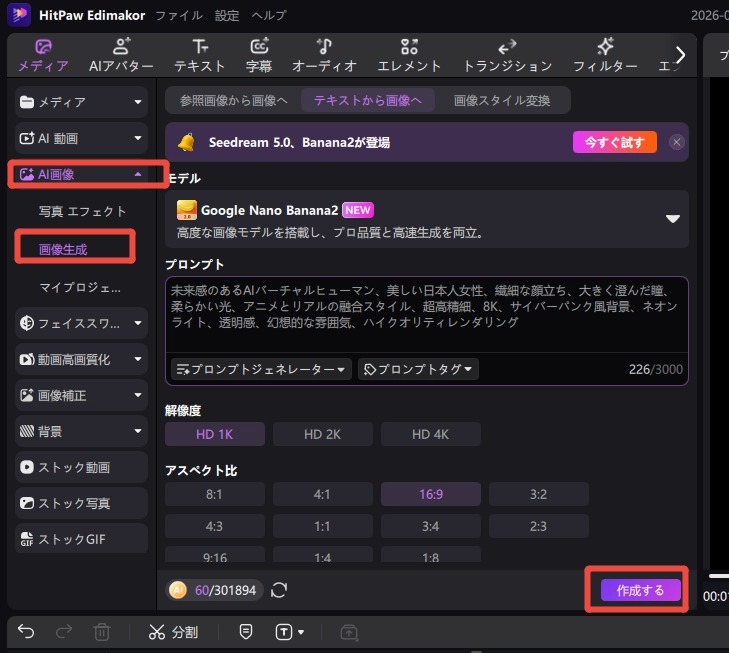The height and width of the screenshot is (653, 729).
Task: Choose the 16:9 aspect ratio
Action: point(431,494)
